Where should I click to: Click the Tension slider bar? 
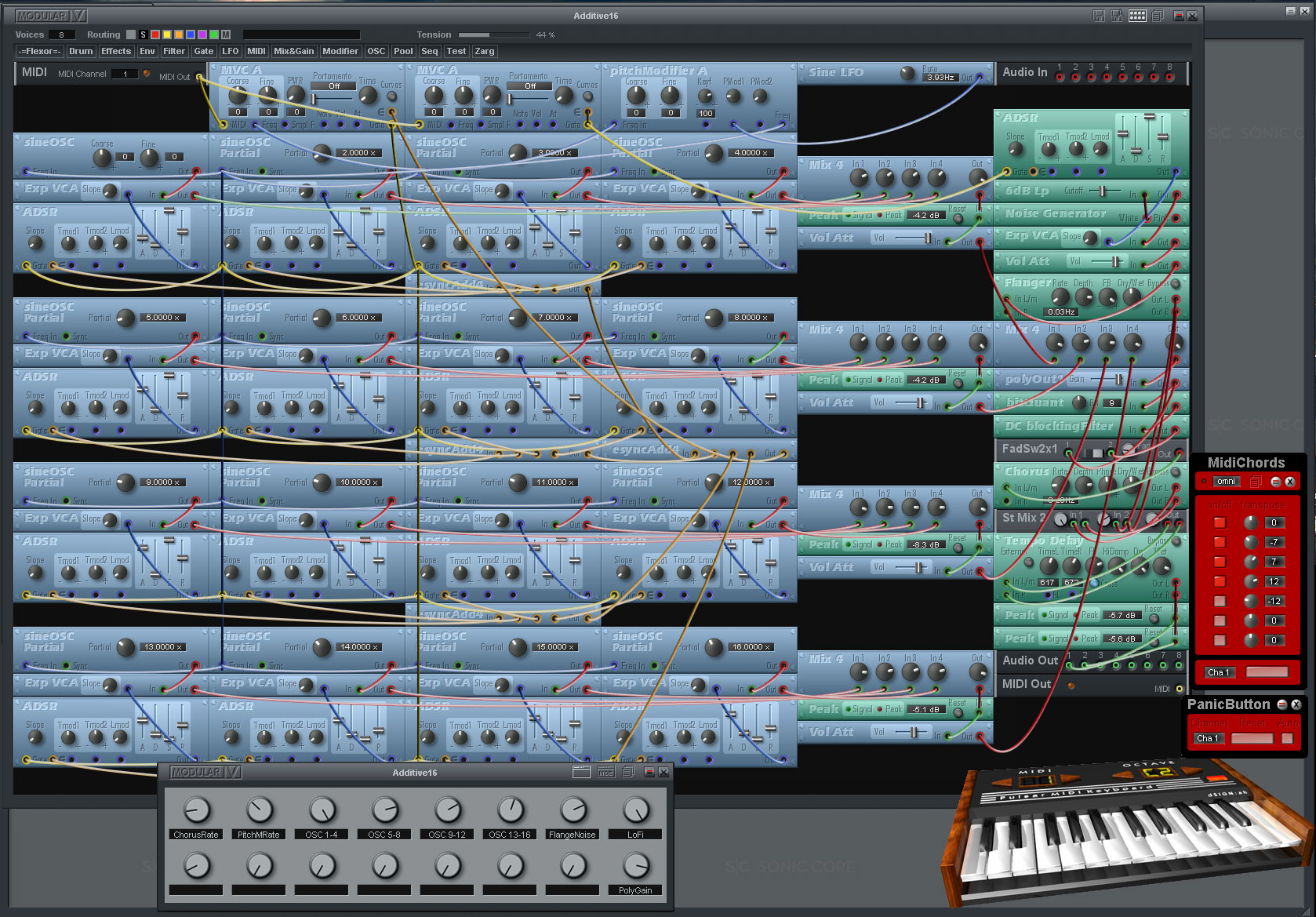[x=494, y=35]
